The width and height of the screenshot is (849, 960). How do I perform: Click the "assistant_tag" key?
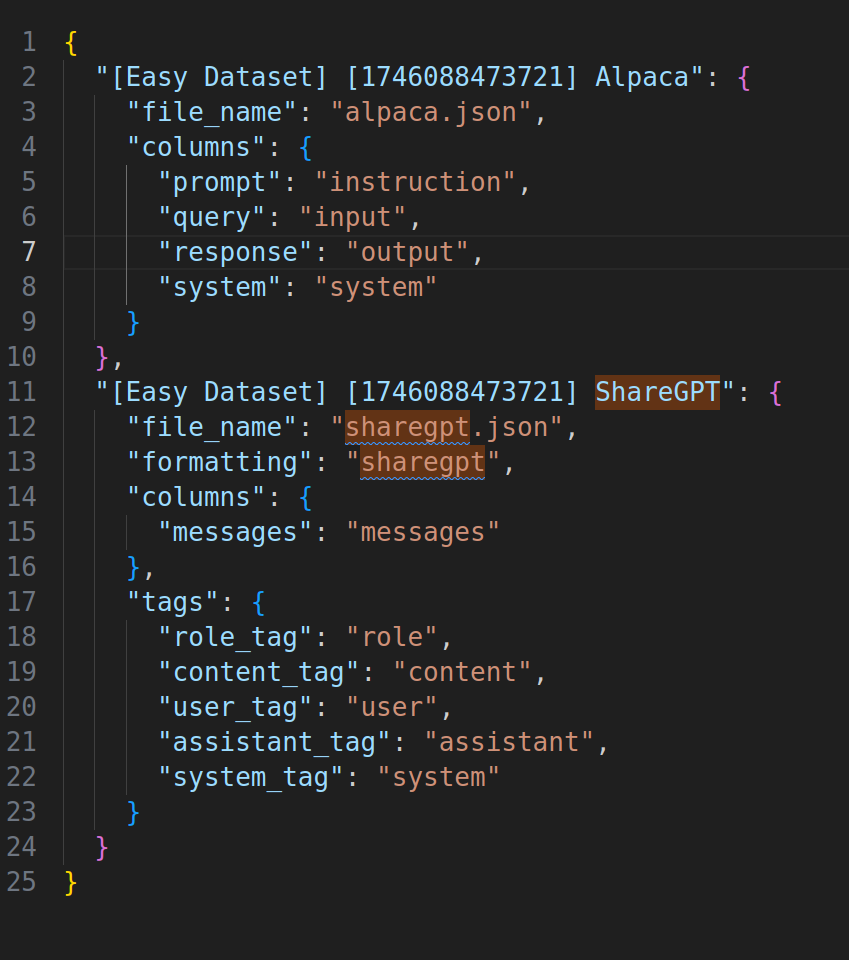pos(274,742)
